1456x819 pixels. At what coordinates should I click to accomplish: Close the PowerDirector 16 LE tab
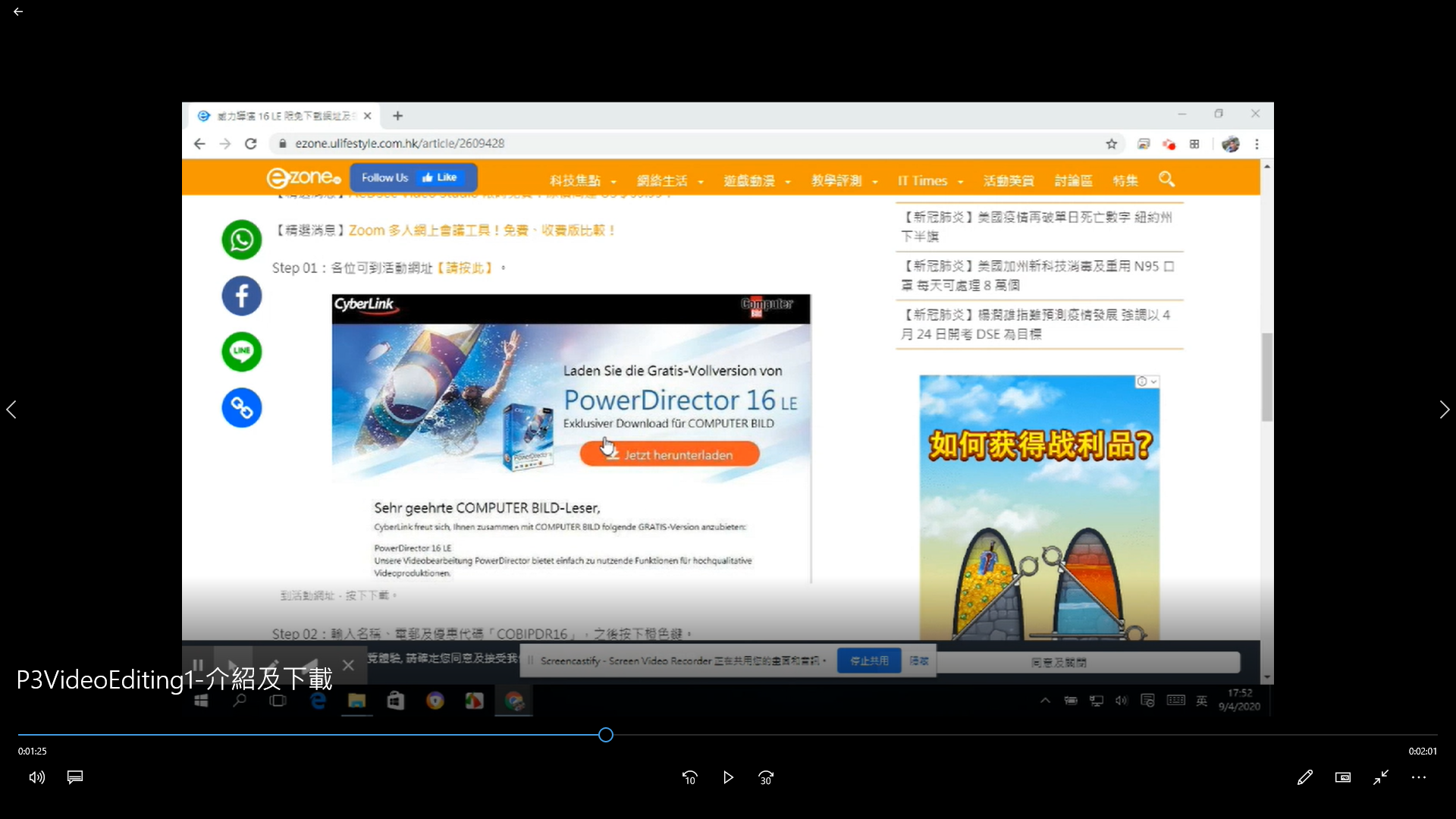[367, 116]
